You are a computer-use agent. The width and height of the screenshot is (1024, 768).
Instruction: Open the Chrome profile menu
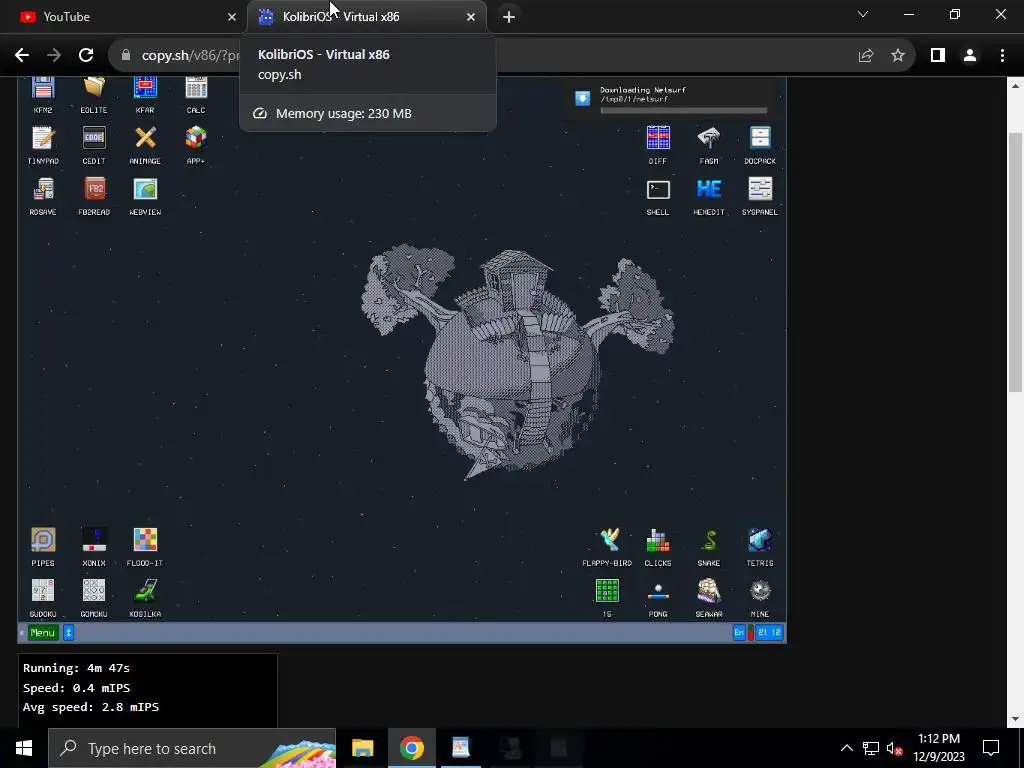tap(970, 56)
